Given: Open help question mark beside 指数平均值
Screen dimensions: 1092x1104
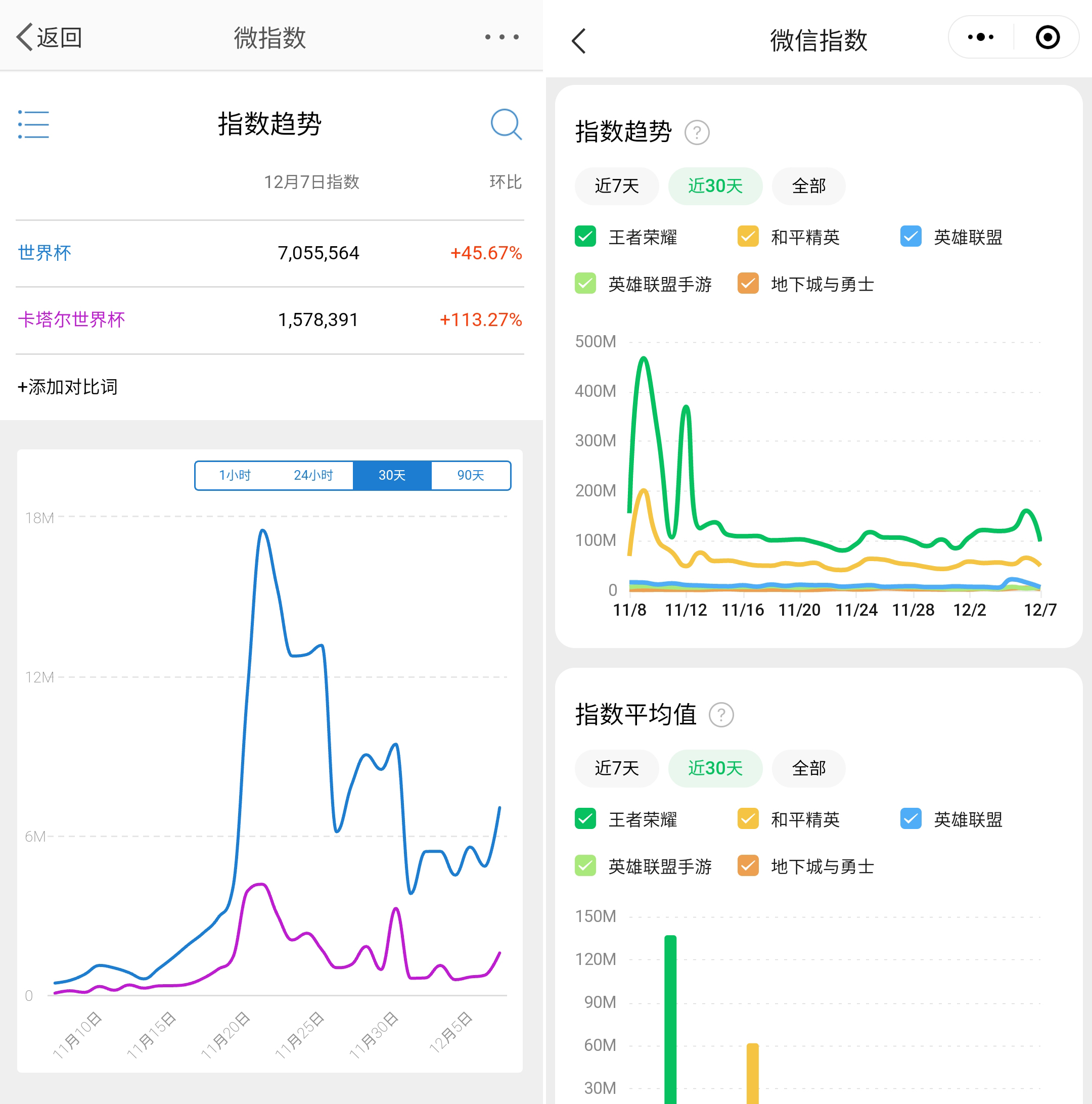Looking at the screenshot, I should click(721, 715).
